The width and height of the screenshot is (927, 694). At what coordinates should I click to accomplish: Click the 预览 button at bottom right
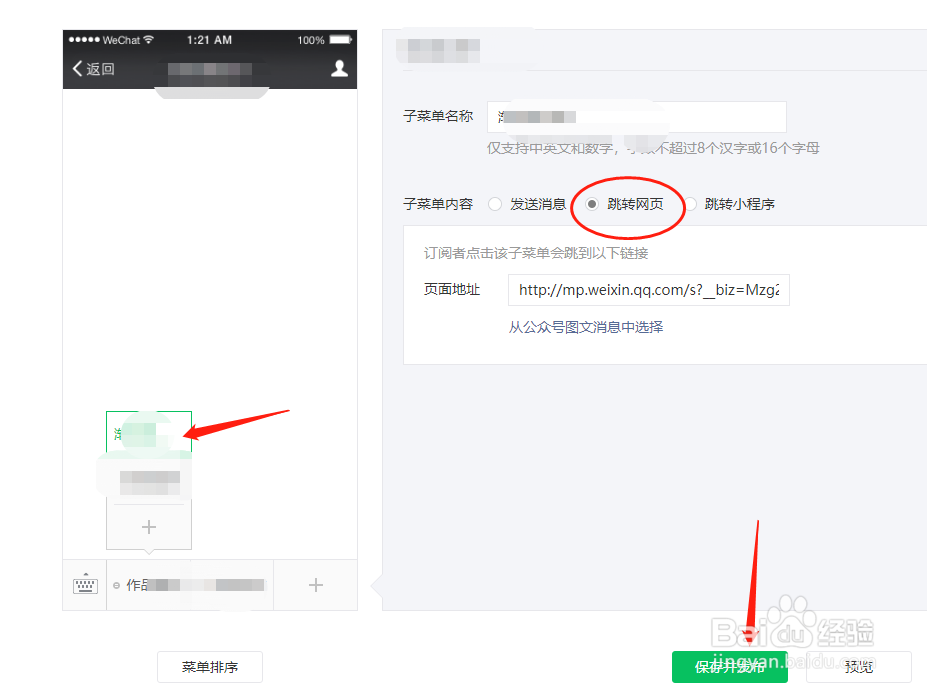[859, 666]
